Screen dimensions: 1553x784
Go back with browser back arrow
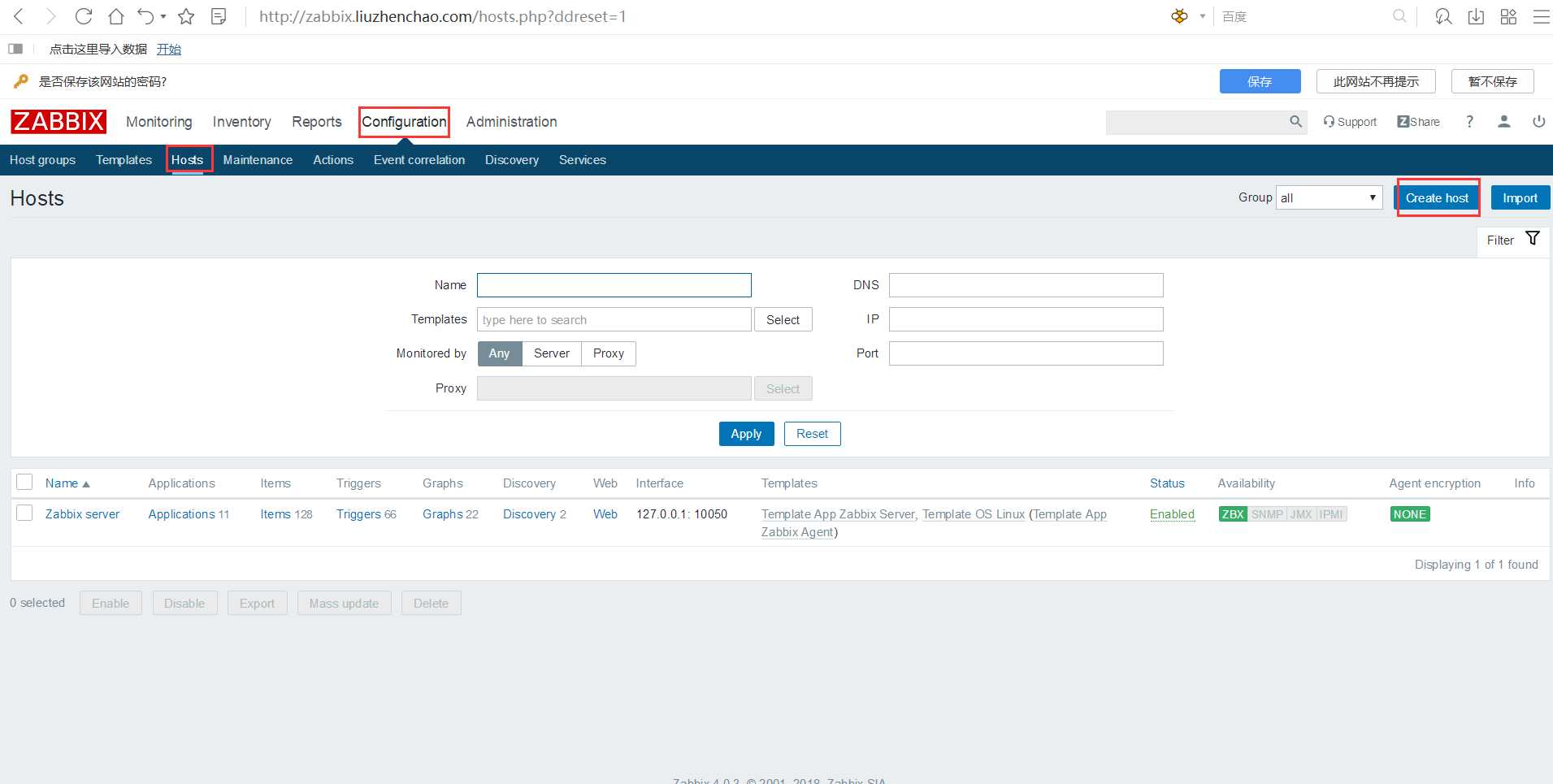tap(19, 16)
